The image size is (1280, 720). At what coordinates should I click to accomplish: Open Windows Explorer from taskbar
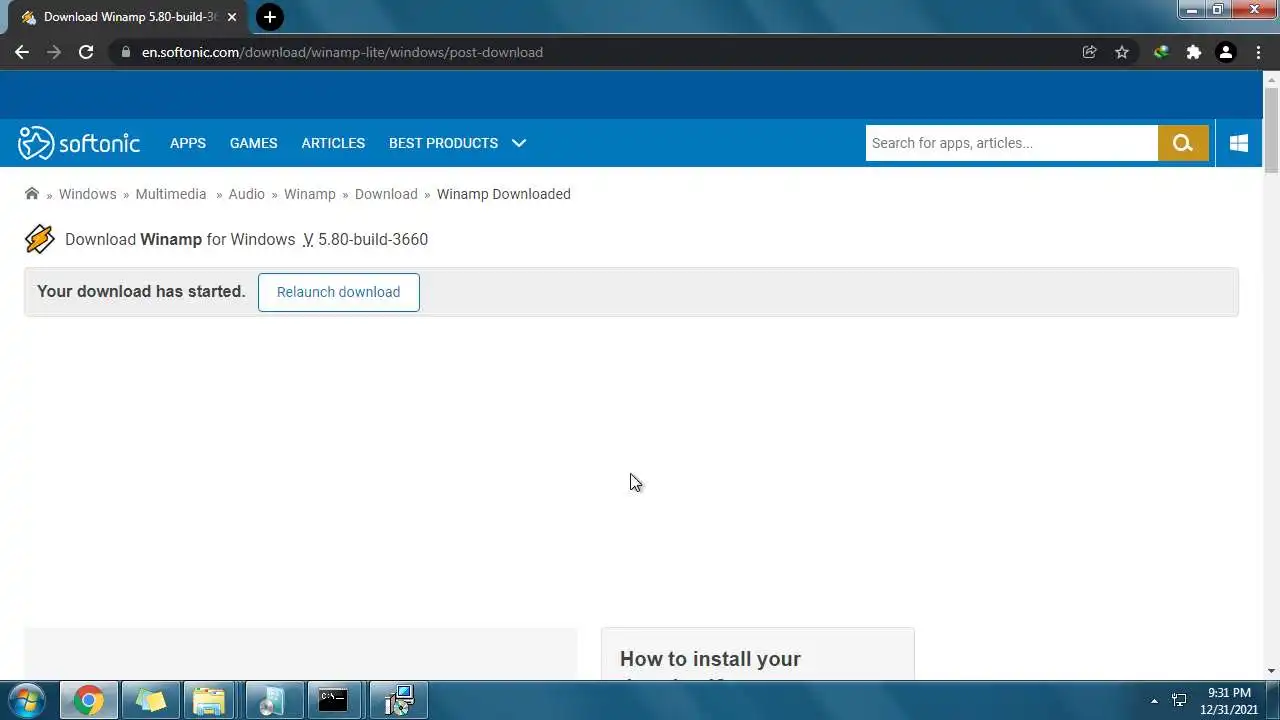click(x=209, y=701)
